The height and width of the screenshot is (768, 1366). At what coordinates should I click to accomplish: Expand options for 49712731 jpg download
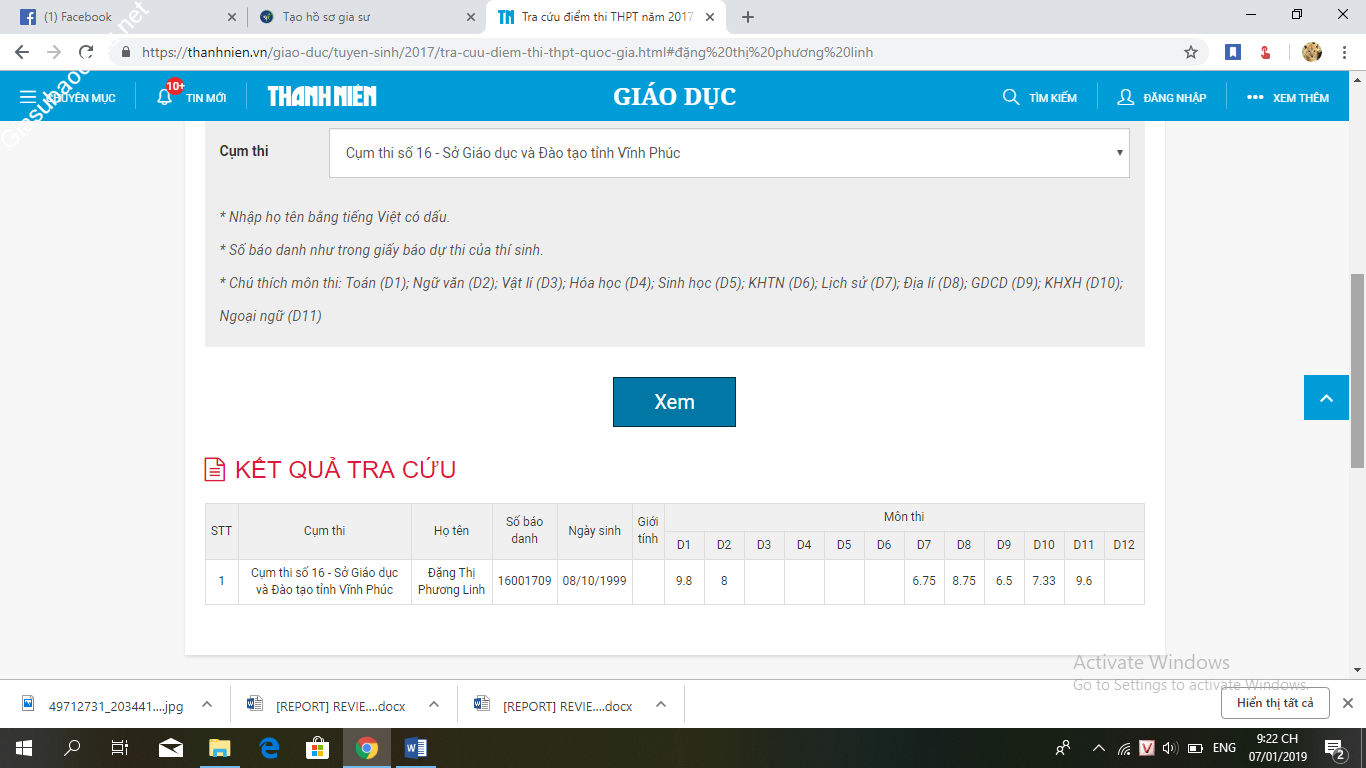[x=207, y=705]
